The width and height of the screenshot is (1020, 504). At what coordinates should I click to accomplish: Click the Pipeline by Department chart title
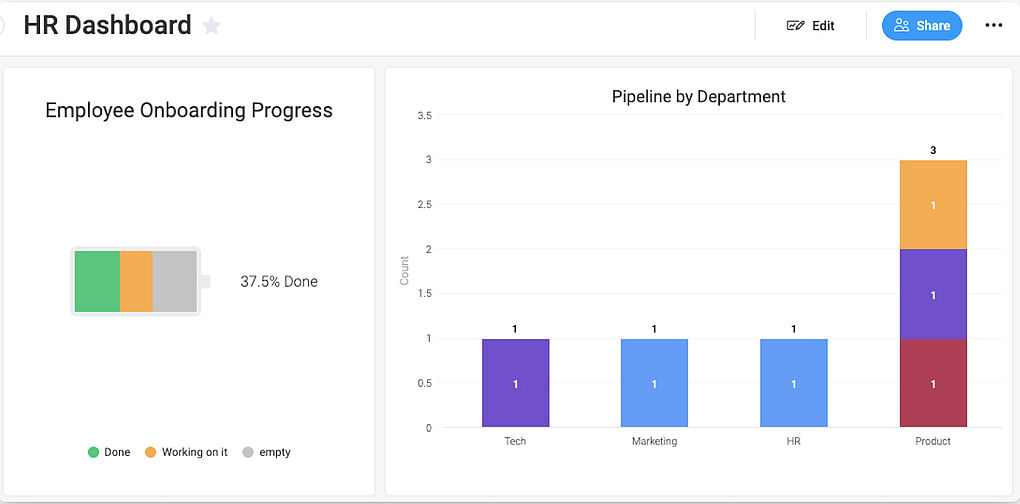tap(698, 97)
